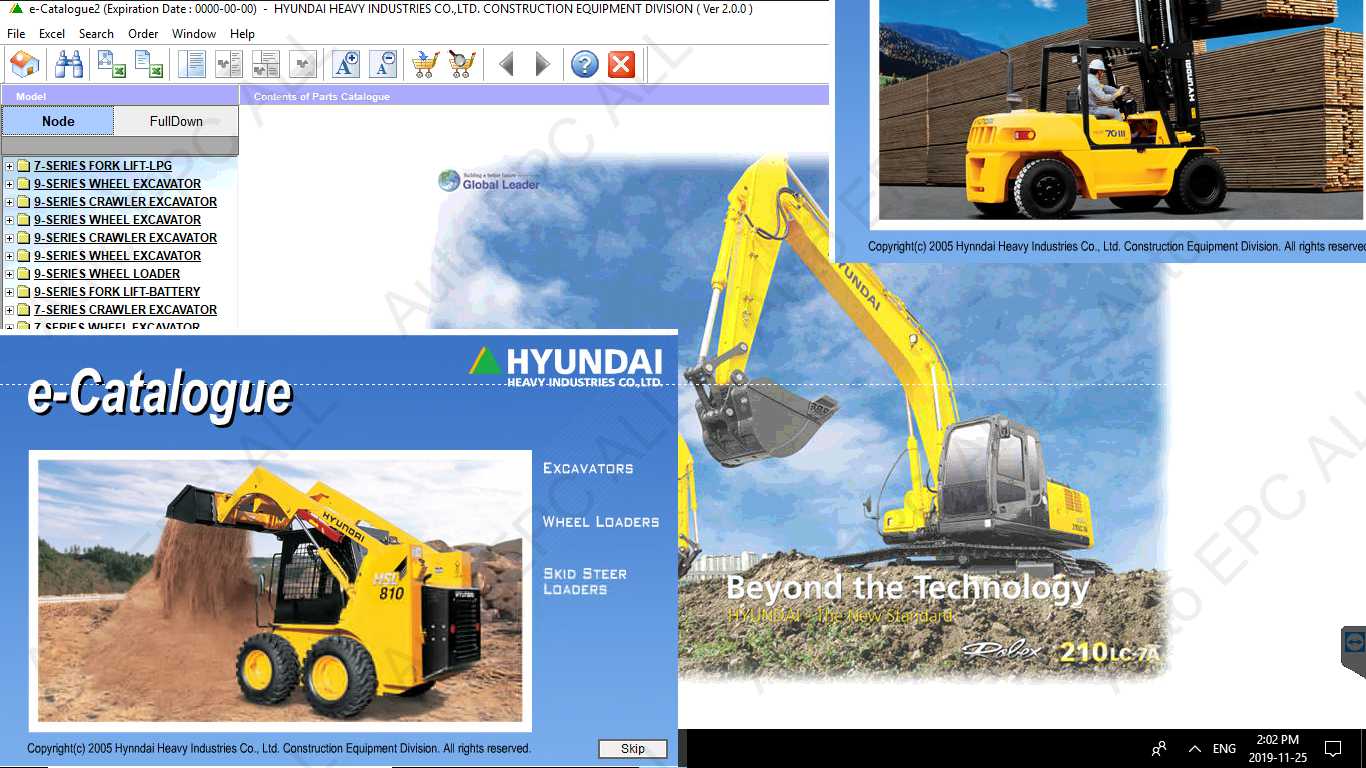Screen dimensions: 1366x768
Task: Open the Home icon in the toolbar
Action: 24,65
